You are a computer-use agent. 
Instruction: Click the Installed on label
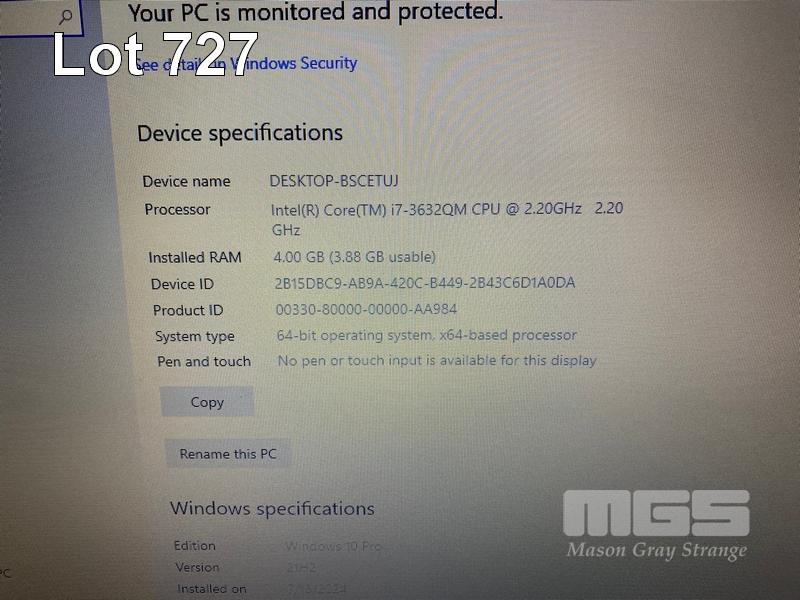[x=212, y=589]
